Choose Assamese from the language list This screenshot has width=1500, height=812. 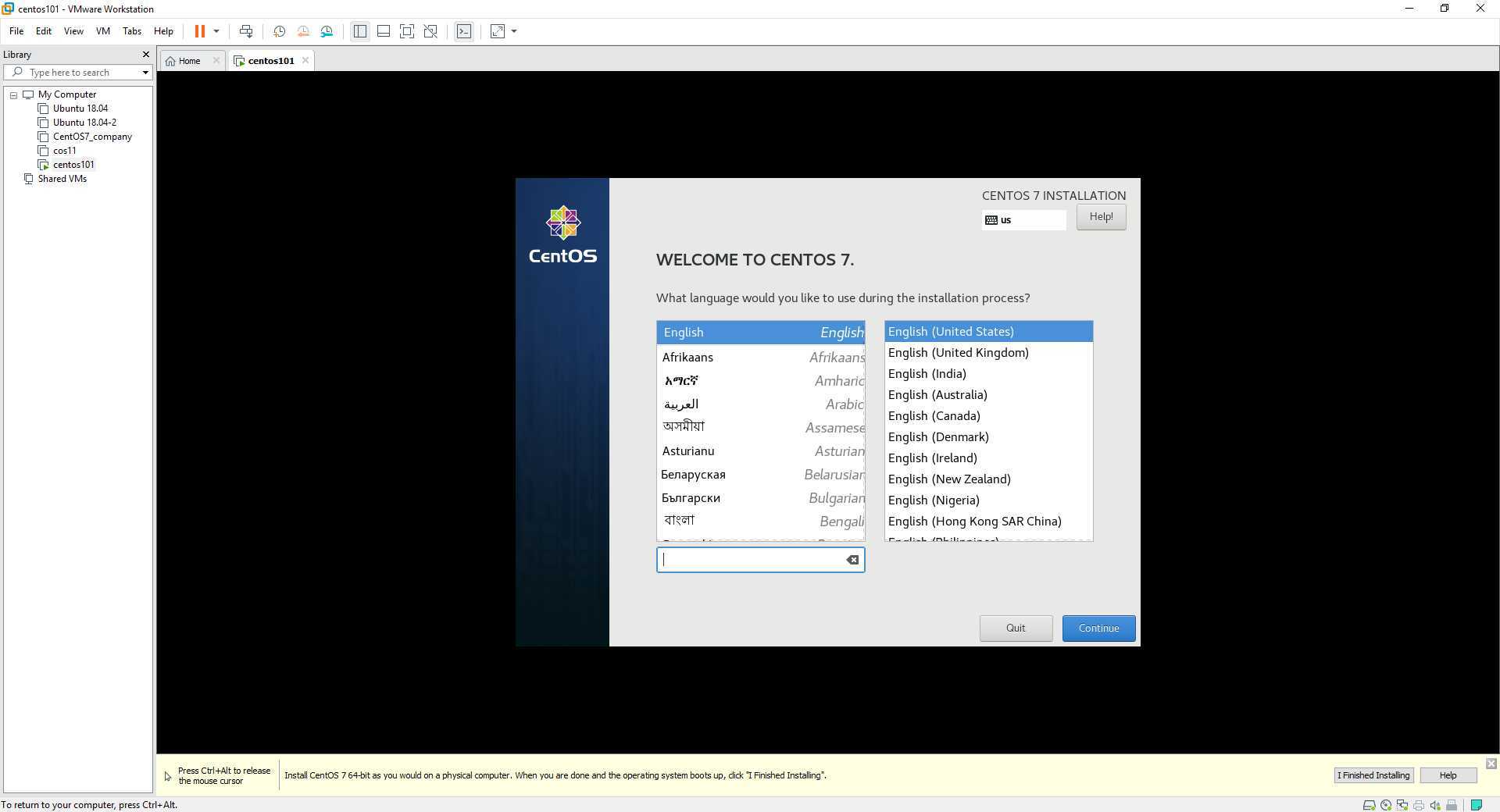pyautogui.click(x=761, y=428)
